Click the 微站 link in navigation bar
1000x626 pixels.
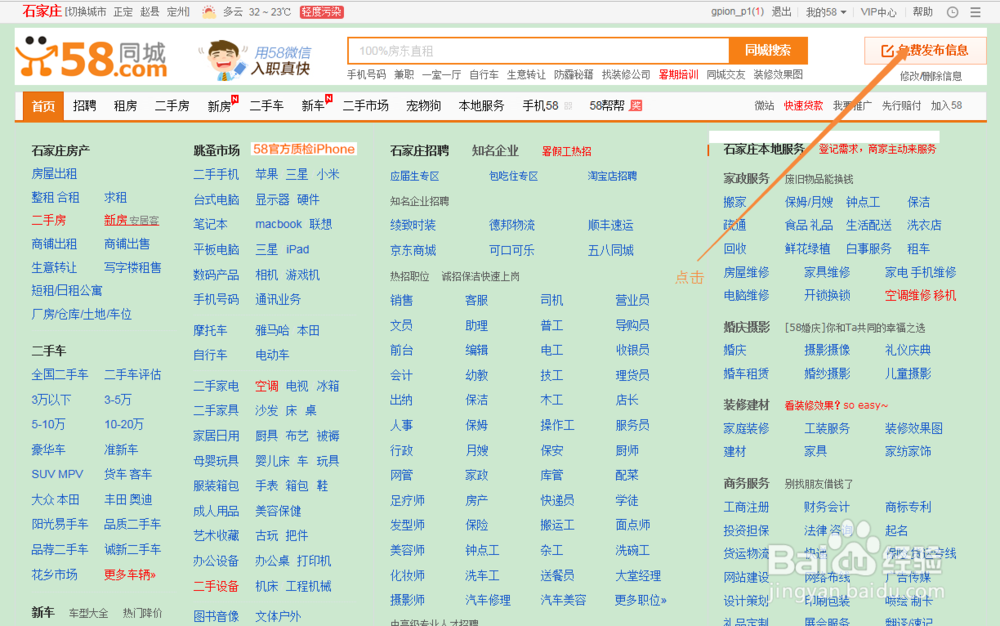764,106
